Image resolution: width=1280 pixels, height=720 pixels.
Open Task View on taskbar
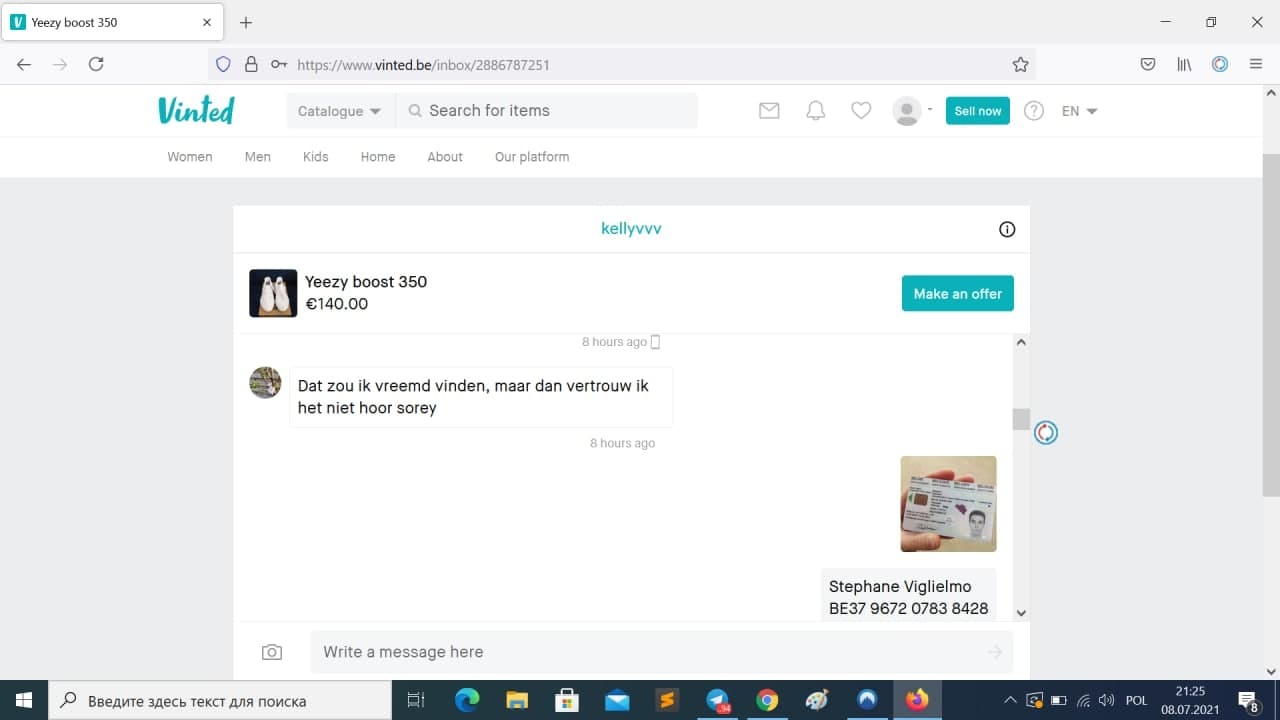416,700
